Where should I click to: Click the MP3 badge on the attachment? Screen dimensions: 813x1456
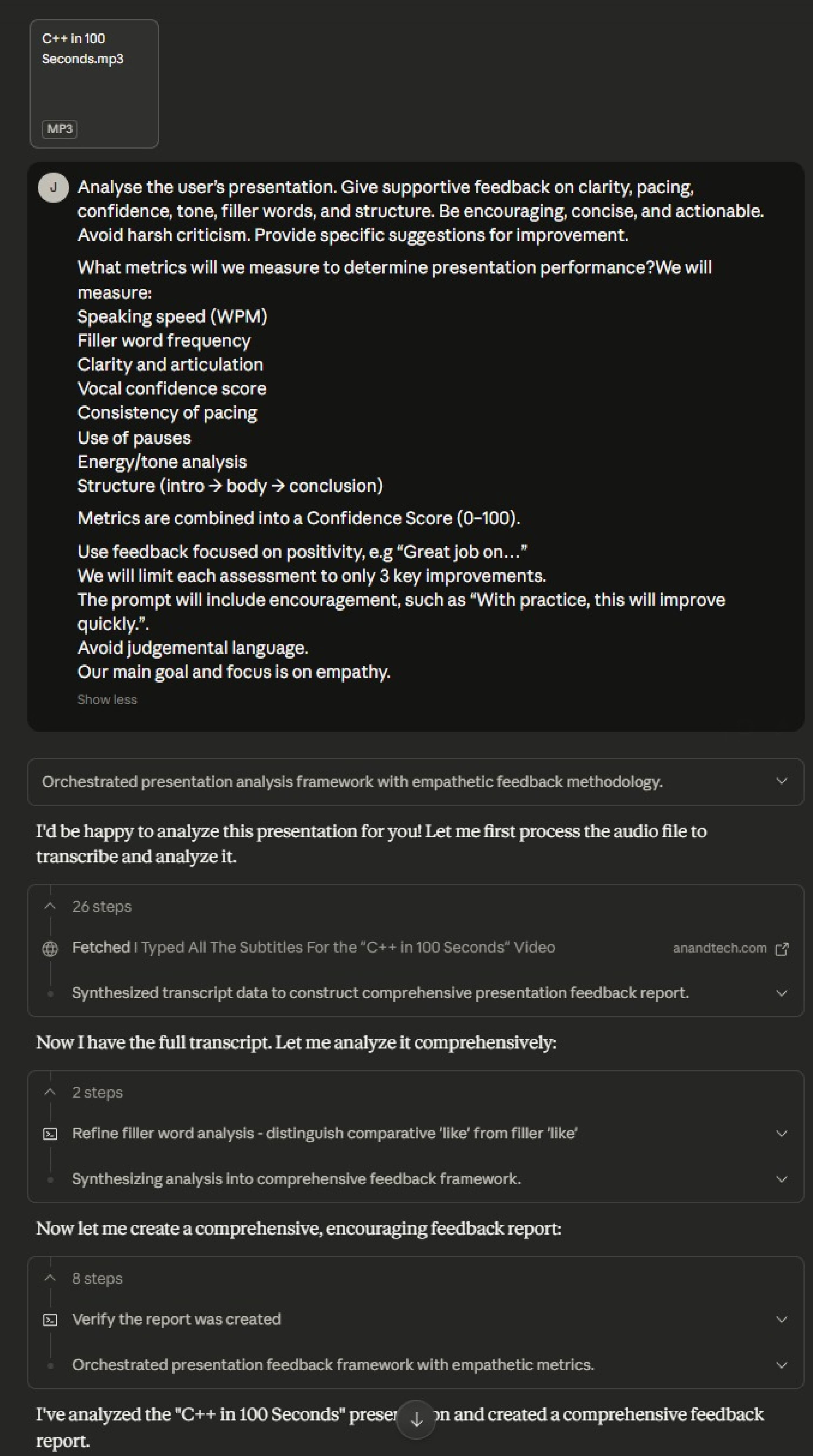click(59, 129)
